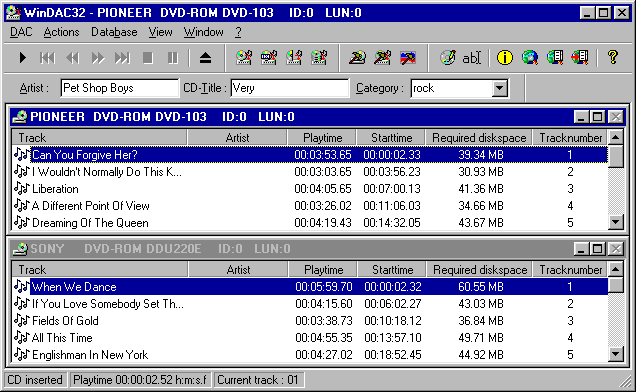The width and height of the screenshot is (636, 392).
Task: Click the '41.36 MB' diskspace value
Action: [x=481, y=189]
